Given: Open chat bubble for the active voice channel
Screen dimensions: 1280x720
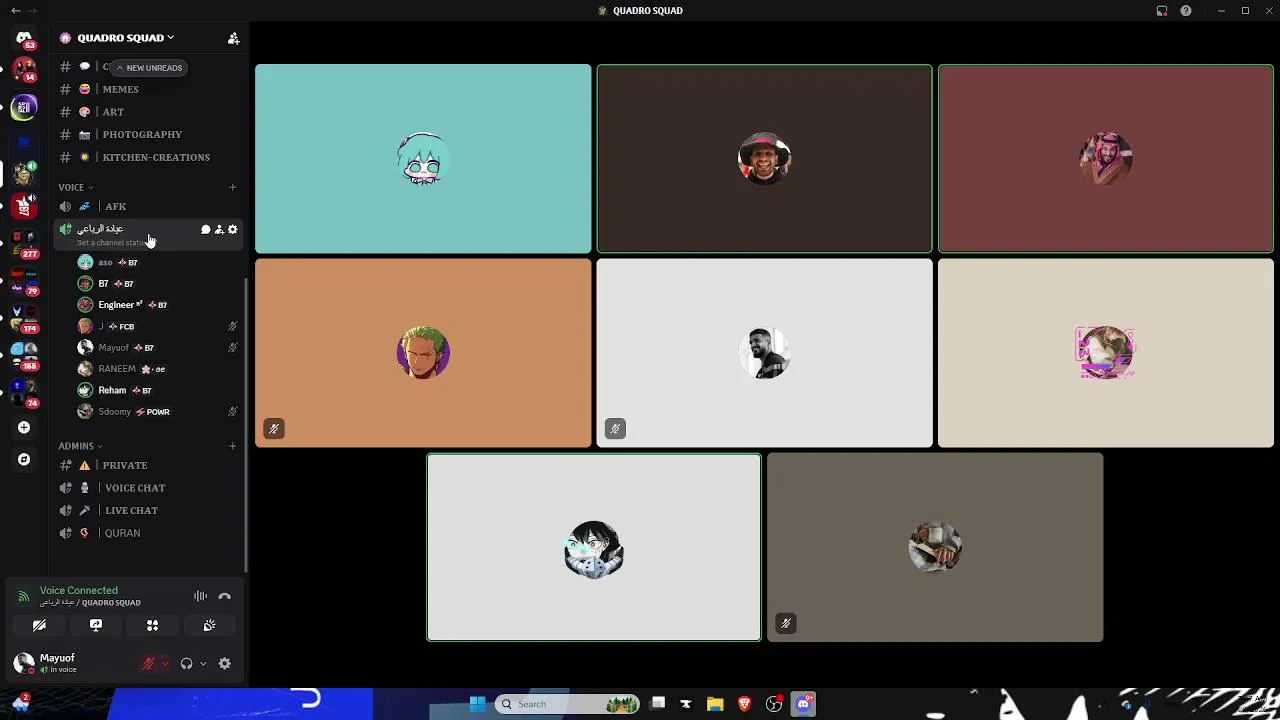Looking at the screenshot, I should point(205,230).
